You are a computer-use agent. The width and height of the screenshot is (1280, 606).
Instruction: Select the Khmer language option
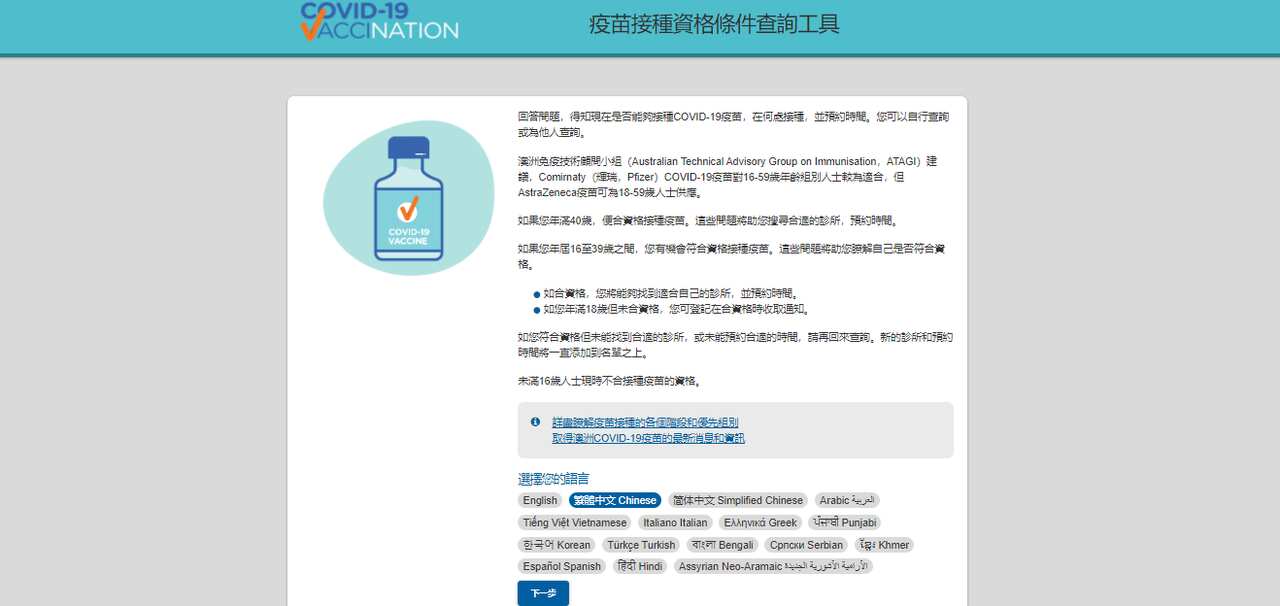point(884,544)
